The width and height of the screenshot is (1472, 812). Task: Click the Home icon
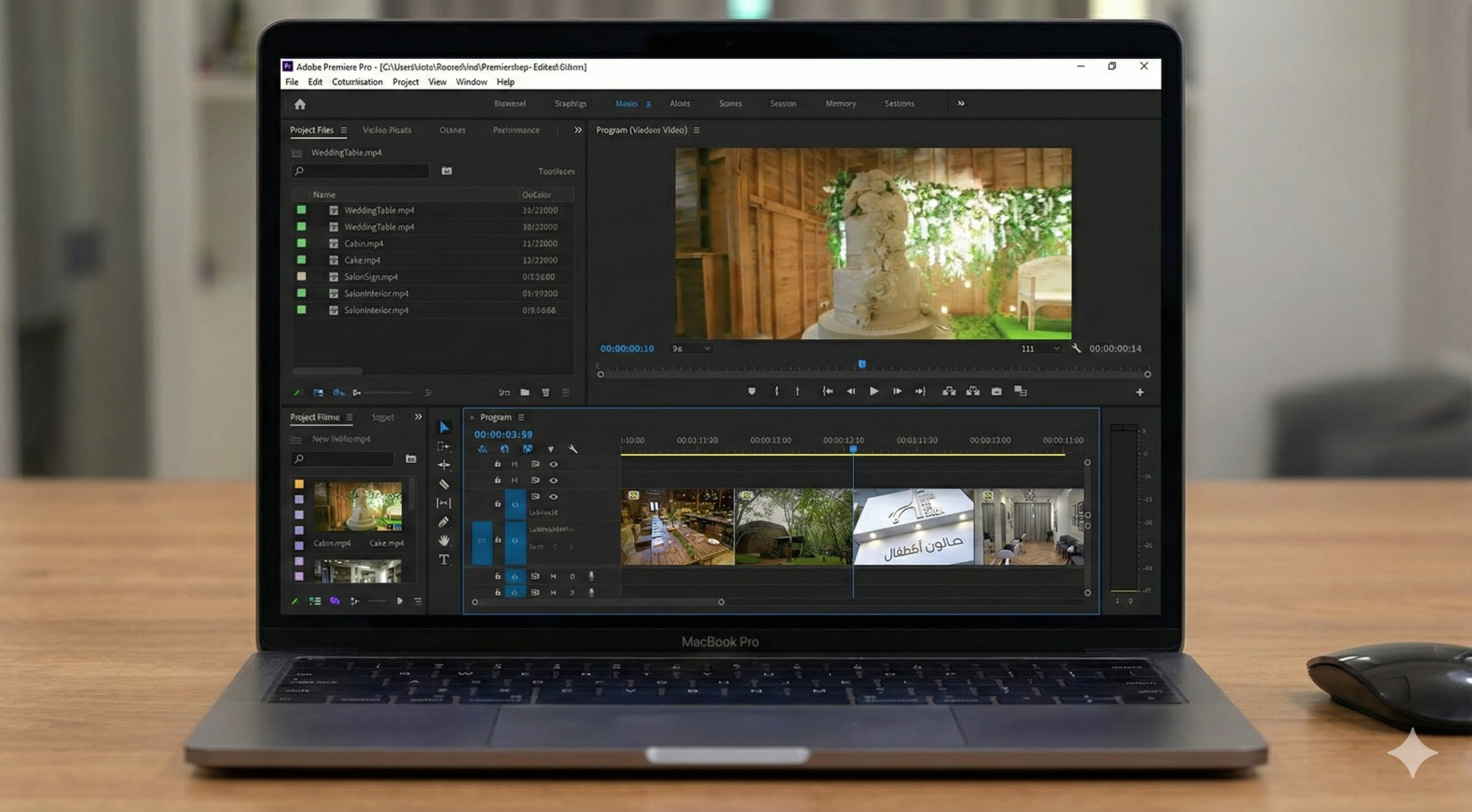300,104
